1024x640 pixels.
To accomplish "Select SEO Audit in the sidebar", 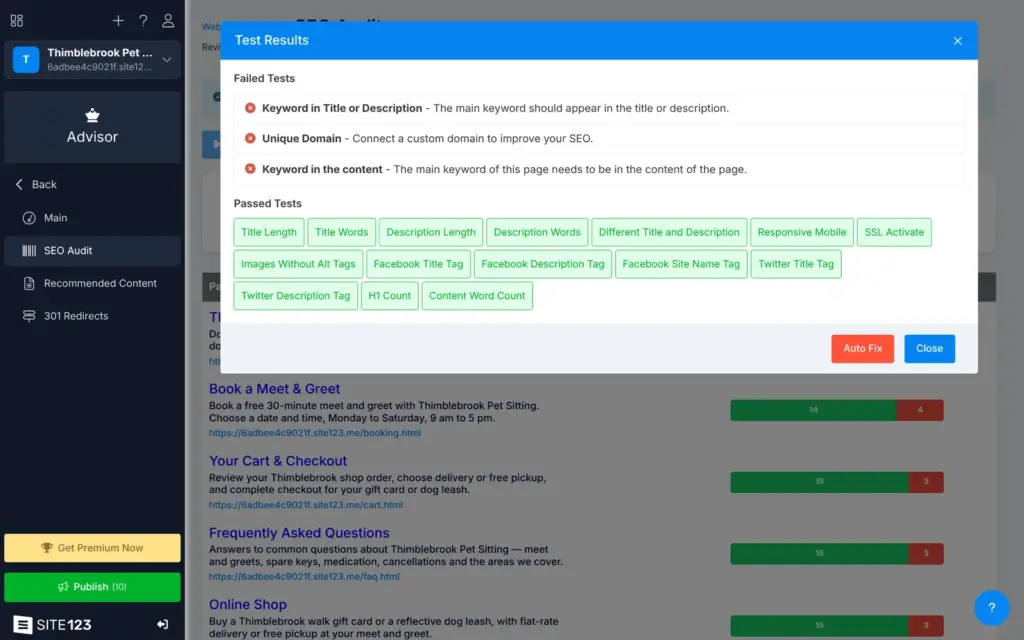I will (92, 250).
